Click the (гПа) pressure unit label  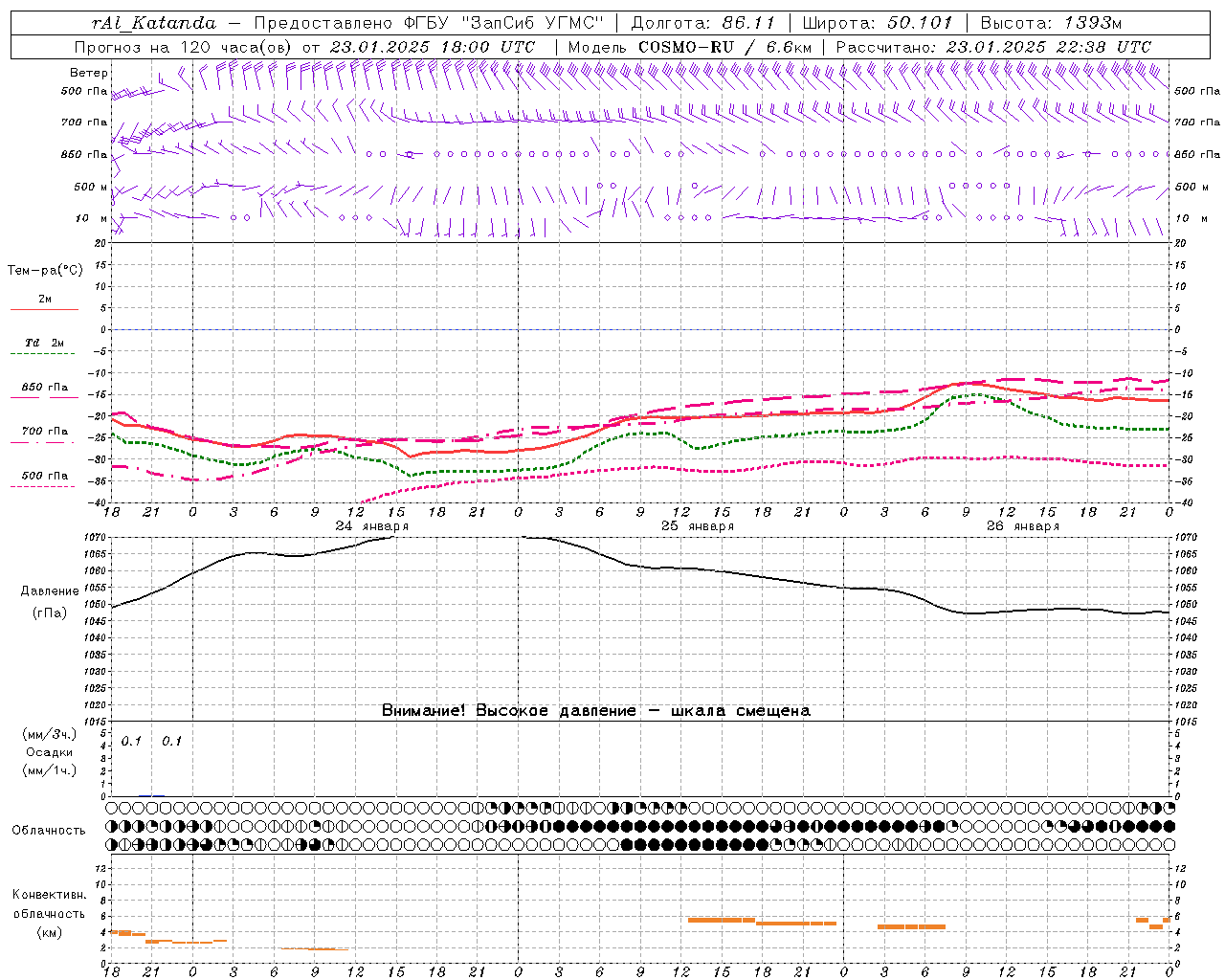50,613
